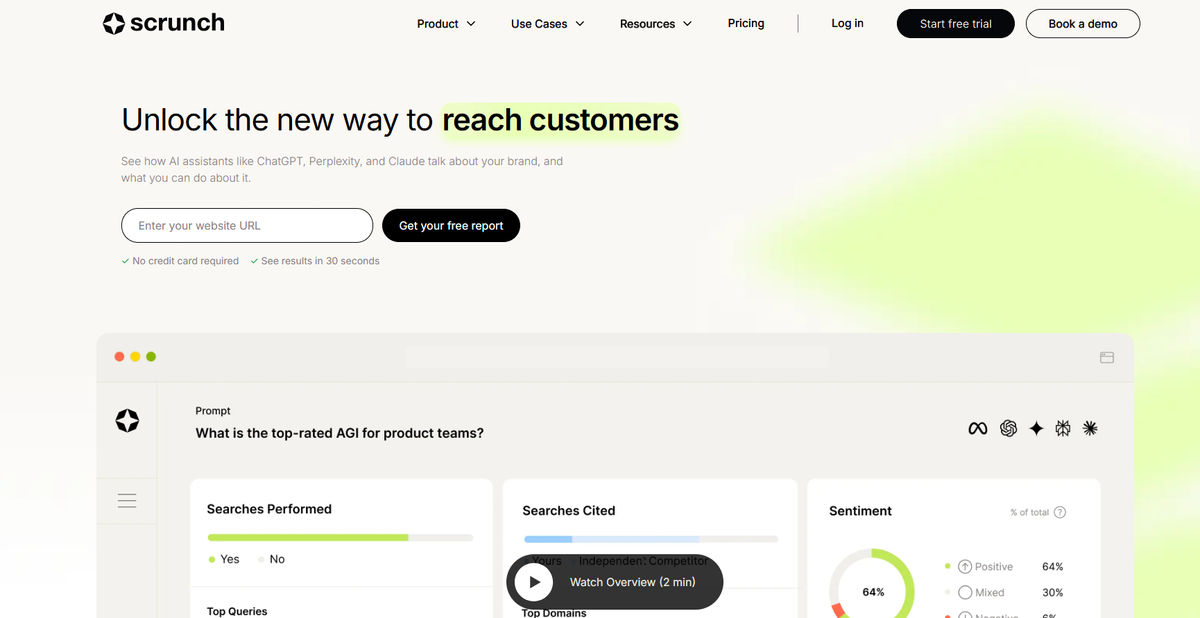Screen dimensions: 1200x618
Task: Click the Scrunch logo in the dashboard sidebar
Action: 127,421
